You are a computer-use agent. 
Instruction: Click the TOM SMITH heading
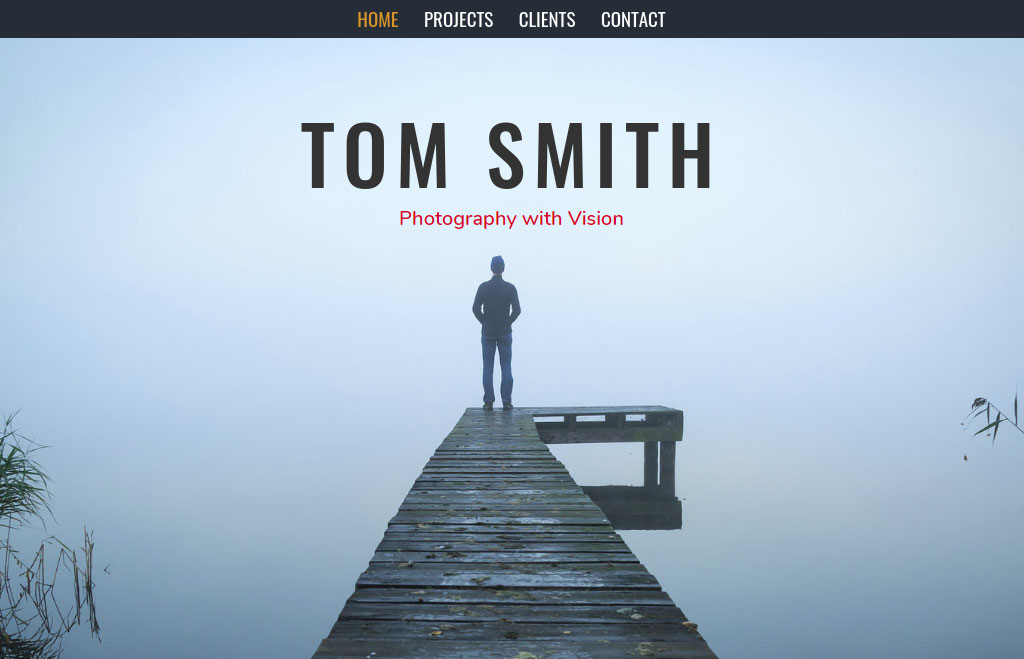pos(507,156)
